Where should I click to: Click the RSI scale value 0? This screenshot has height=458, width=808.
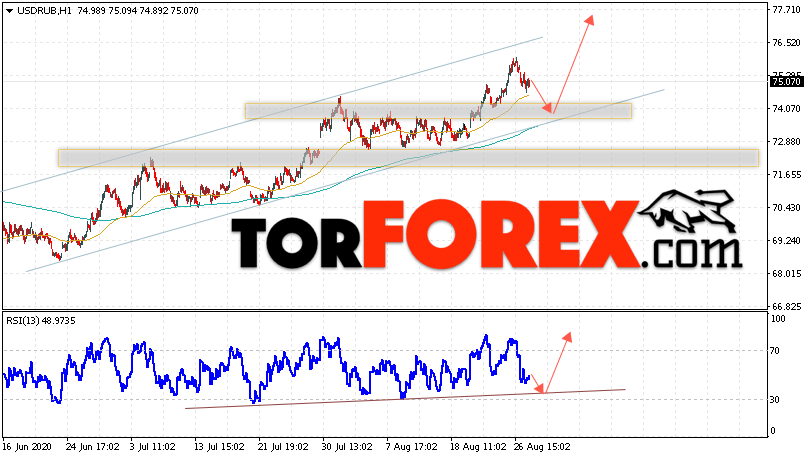click(x=773, y=431)
